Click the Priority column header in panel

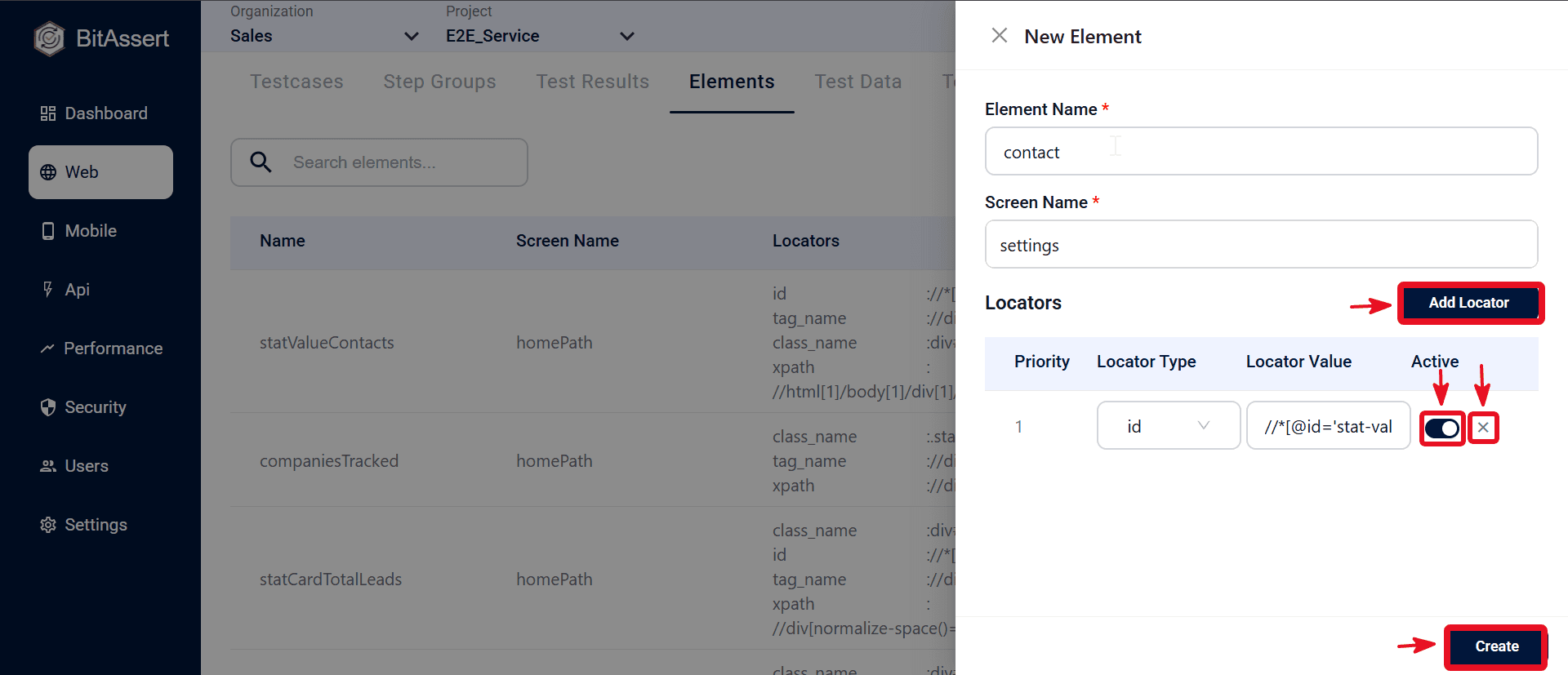pos(1042,362)
